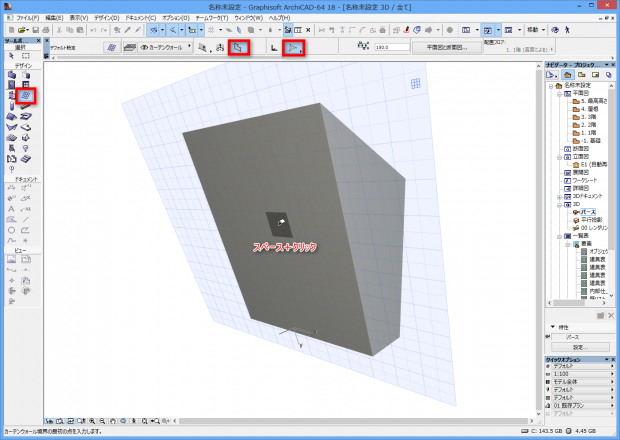The height and width of the screenshot is (440, 620).
Task: Select パース in Navigator 3D group
Action: pyautogui.click(x=588, y=212)
